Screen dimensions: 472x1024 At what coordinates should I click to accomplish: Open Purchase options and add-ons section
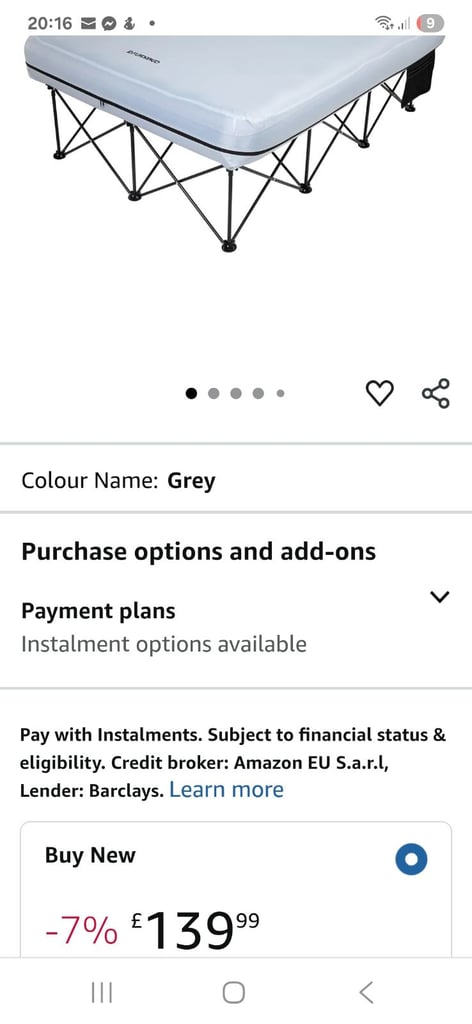coord(198,552)
